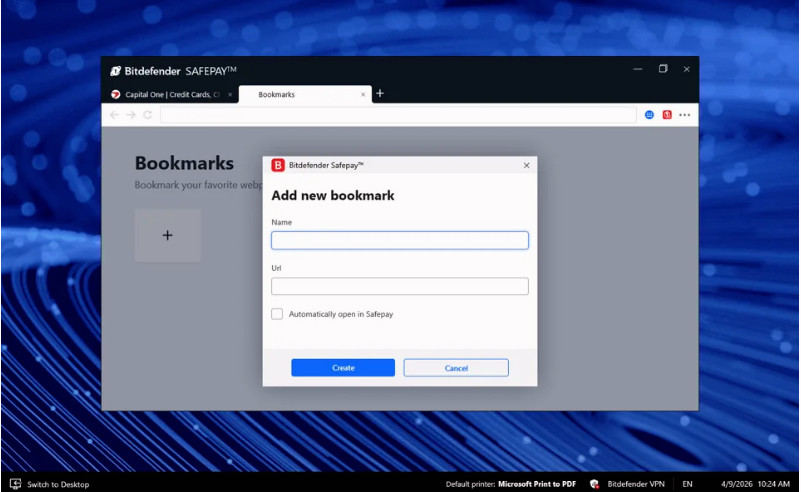Click the Cancel button
This screenshot has width=801, height=492.
pyautogui.click(x=456, y=368)
